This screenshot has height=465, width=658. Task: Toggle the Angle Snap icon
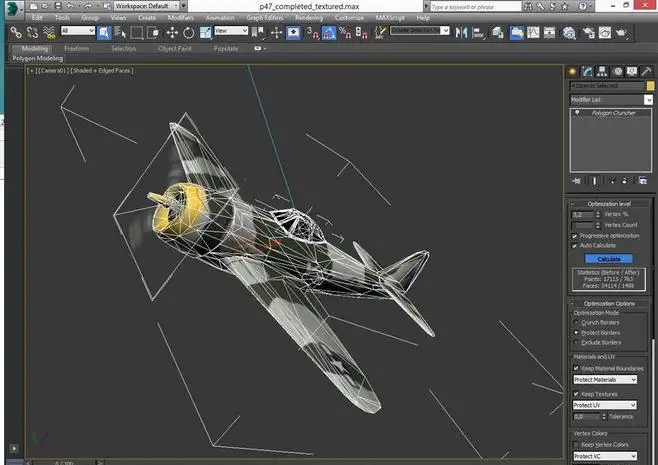point(329,32)
